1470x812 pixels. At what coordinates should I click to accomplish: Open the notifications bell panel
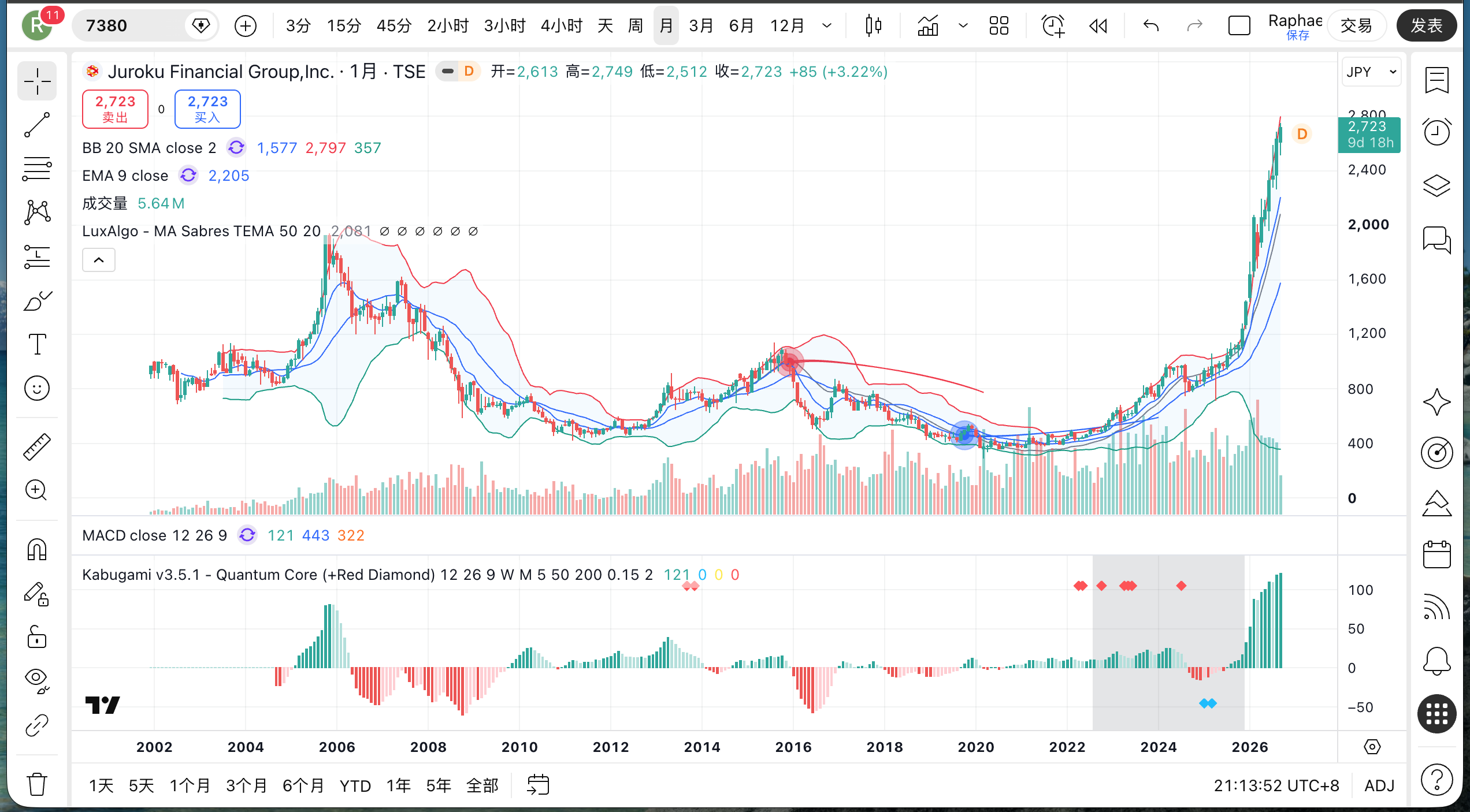(1436, 661)
